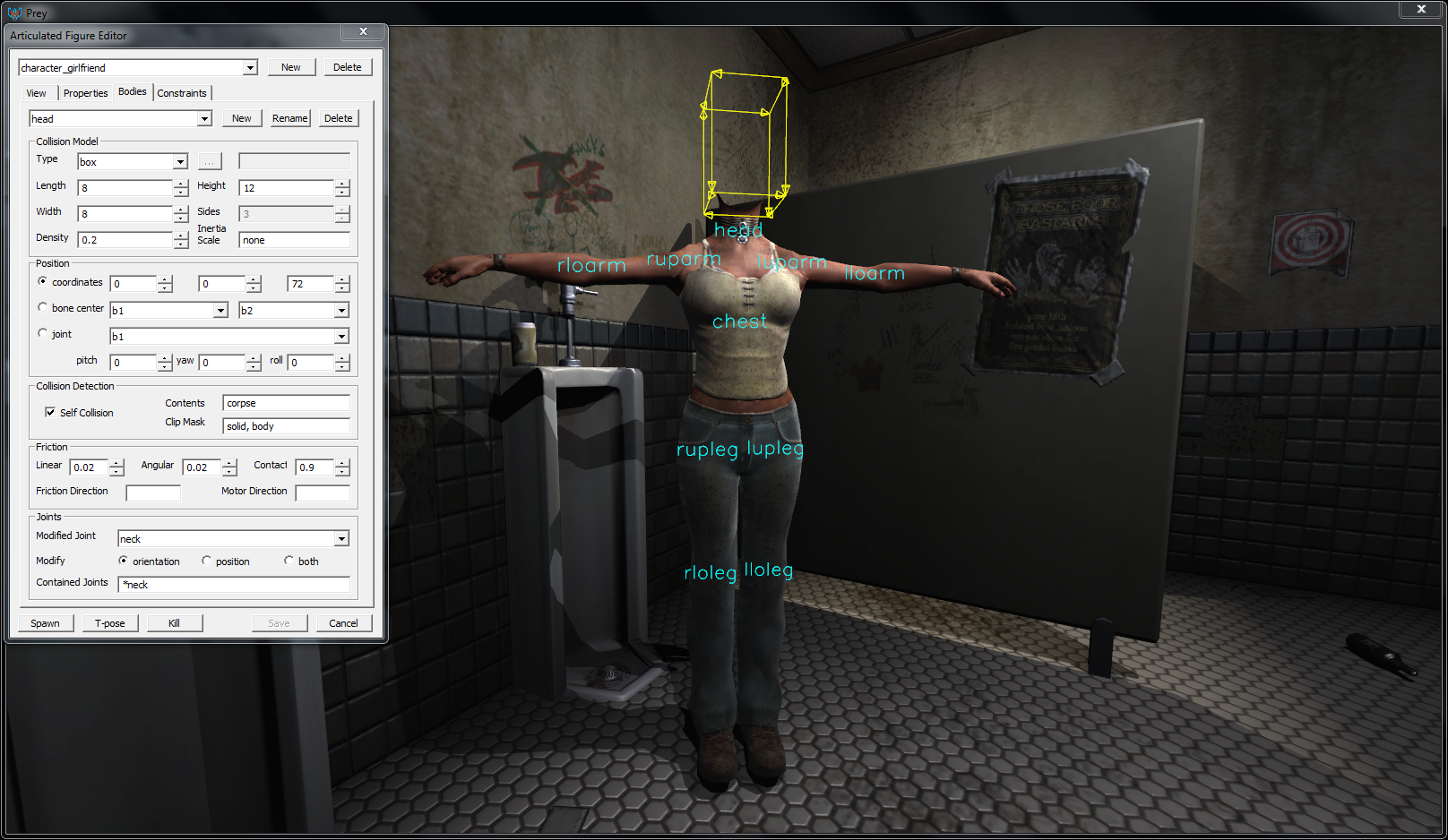This screenshot has width=1448, height=840.
Task: Click the Contents field showing corpse
Action: click(x=286, y=403)
